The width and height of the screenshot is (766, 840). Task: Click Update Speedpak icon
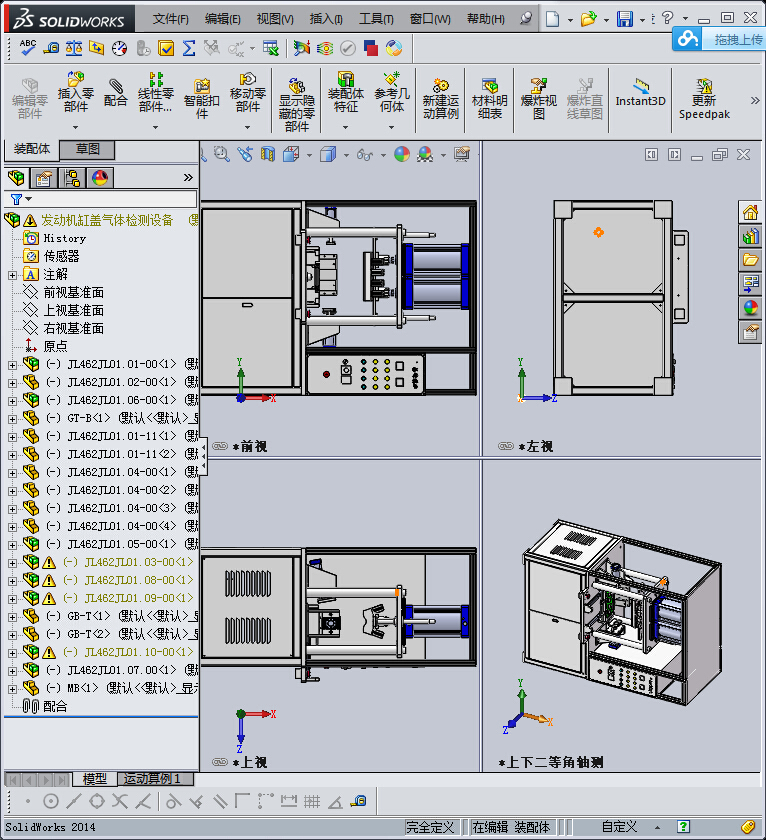(704, 99)
